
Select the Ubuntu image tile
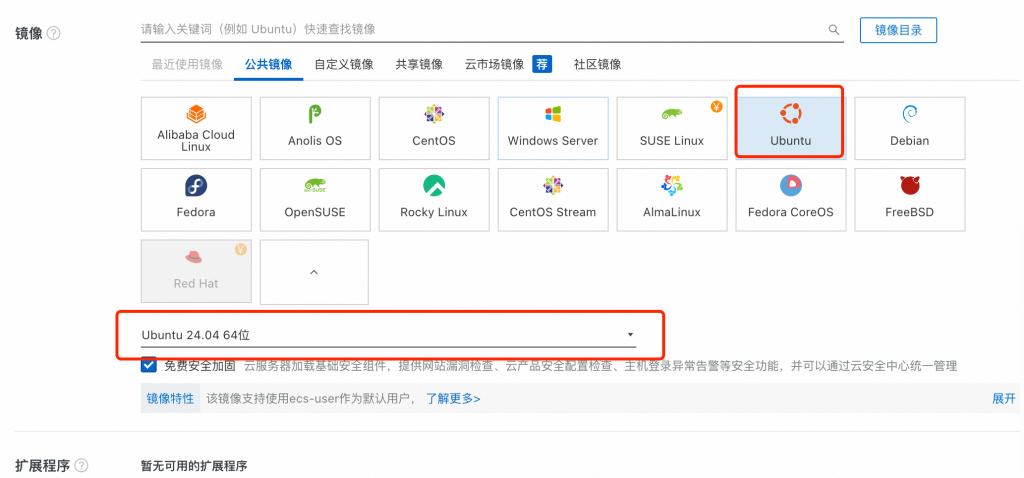click(x=790, y=126)
